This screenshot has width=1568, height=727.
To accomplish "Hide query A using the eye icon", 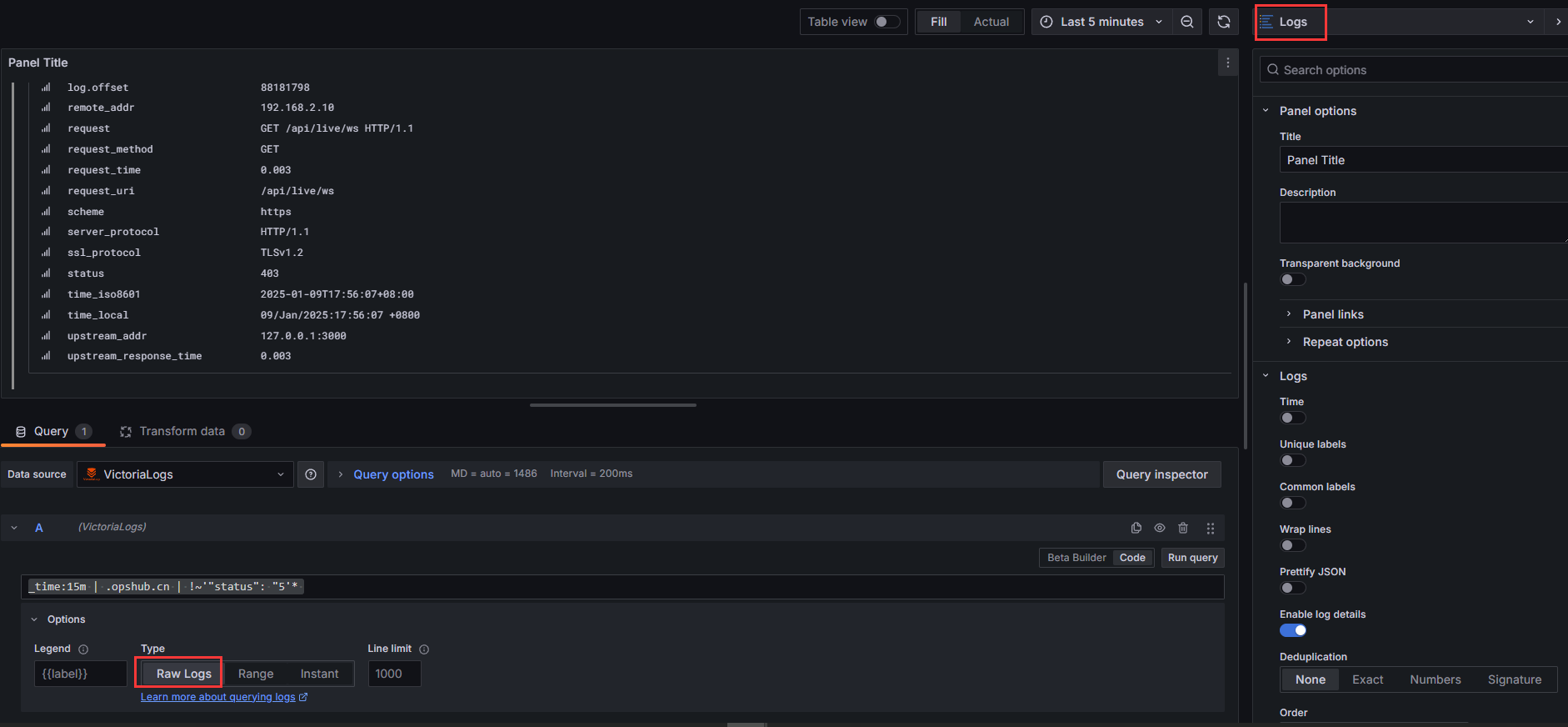I will [1159, 528].
